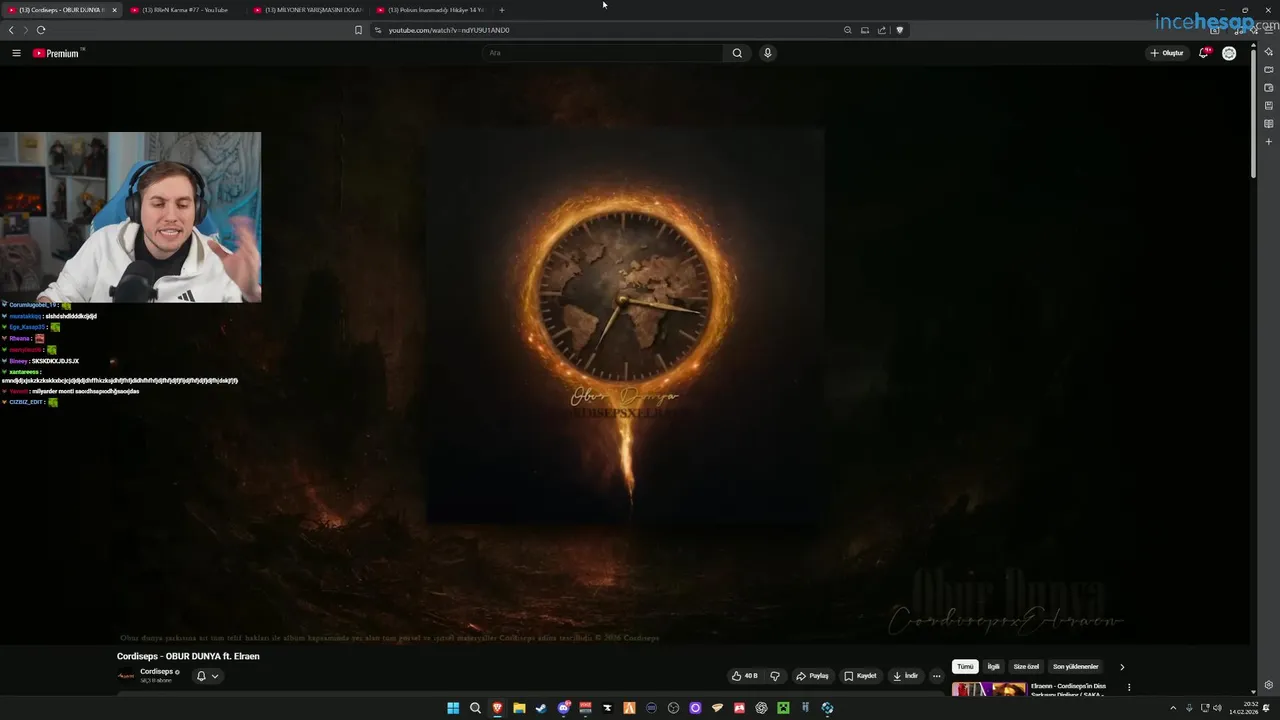Switch to RRaeN Karma #77 tab
The image size is (1280, 720).
click(x=184, y=10)
